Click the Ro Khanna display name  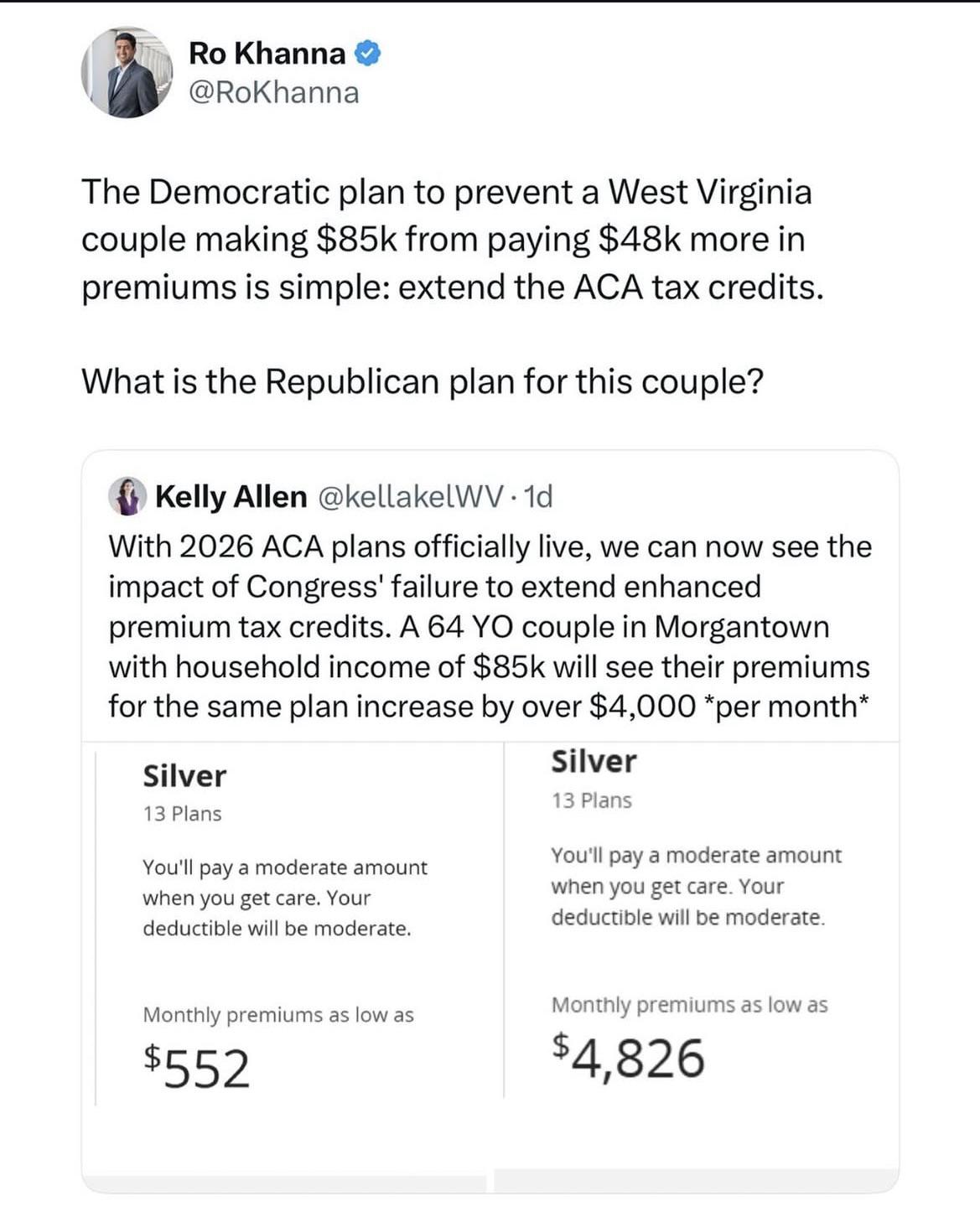267,54
